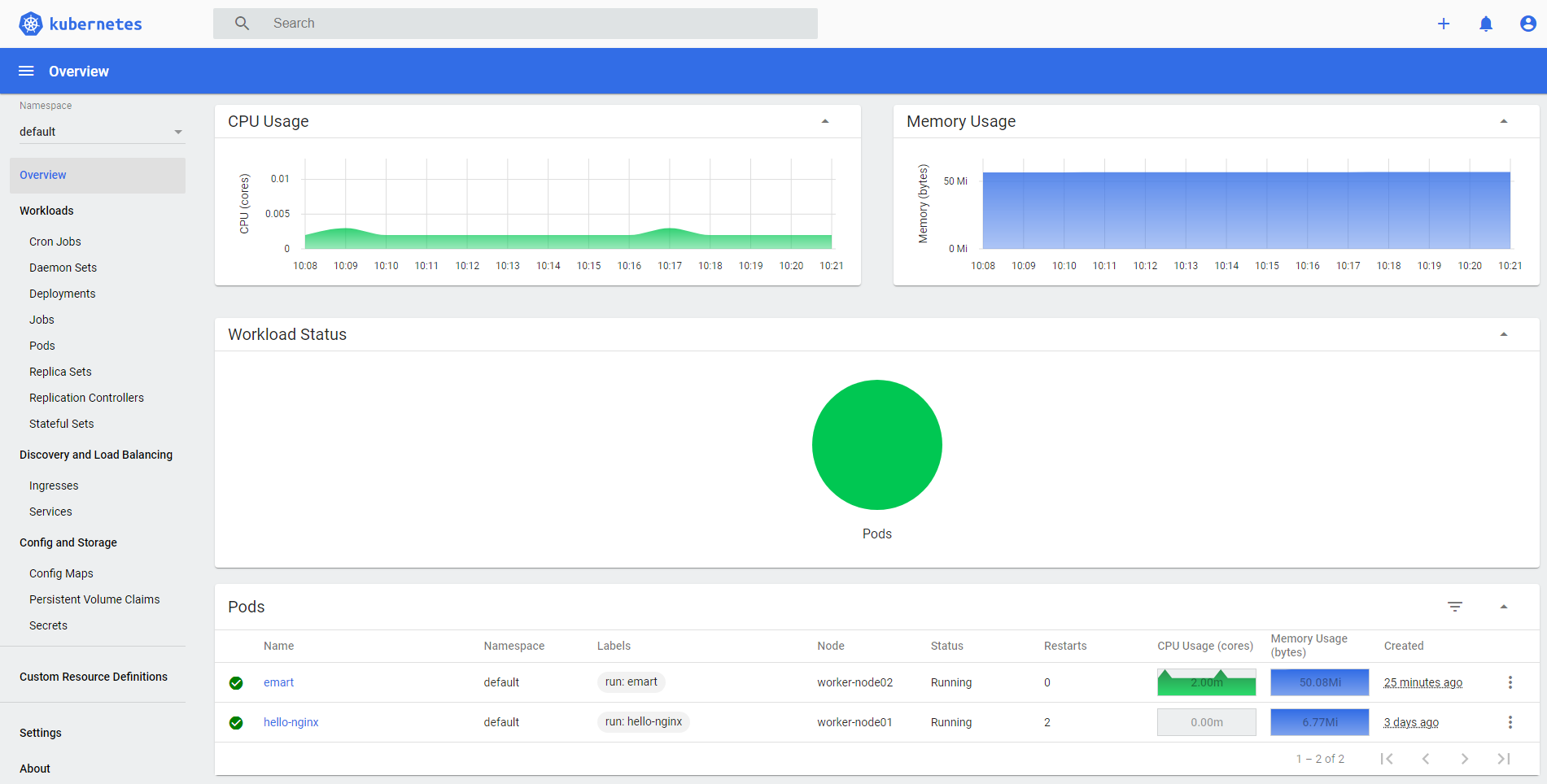
Task: Click the plus create resource icon
Action: tap(1444, 24)
